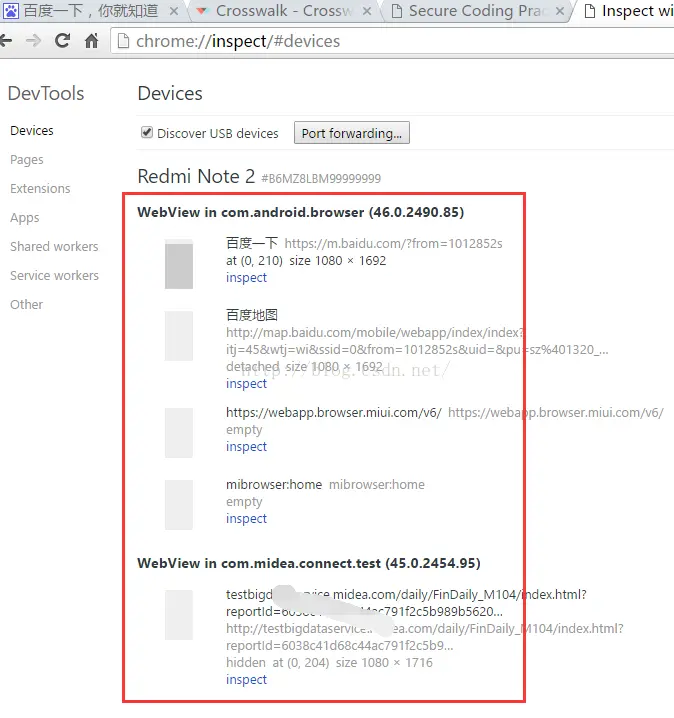This screenshot has height=718, width=674.
Task: Click the Baidu paw favicon tab icon
Action: pos(10,11)
